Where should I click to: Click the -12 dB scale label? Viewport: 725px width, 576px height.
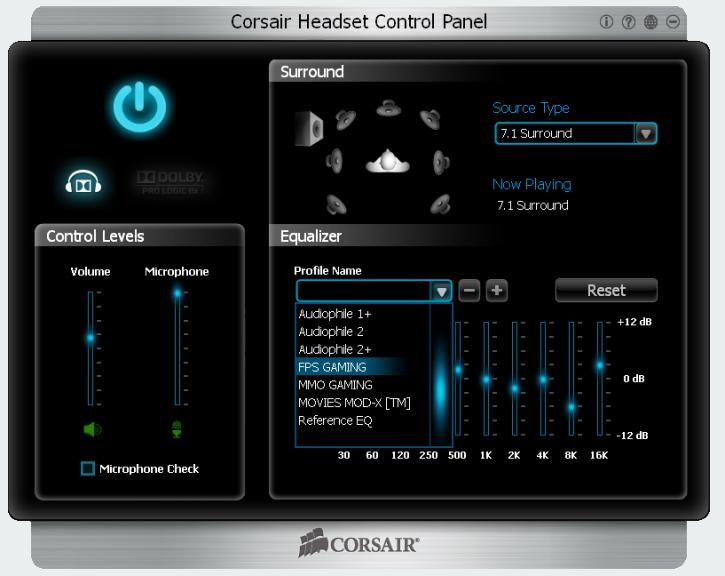pyautogui.click(x=633, y=435)
